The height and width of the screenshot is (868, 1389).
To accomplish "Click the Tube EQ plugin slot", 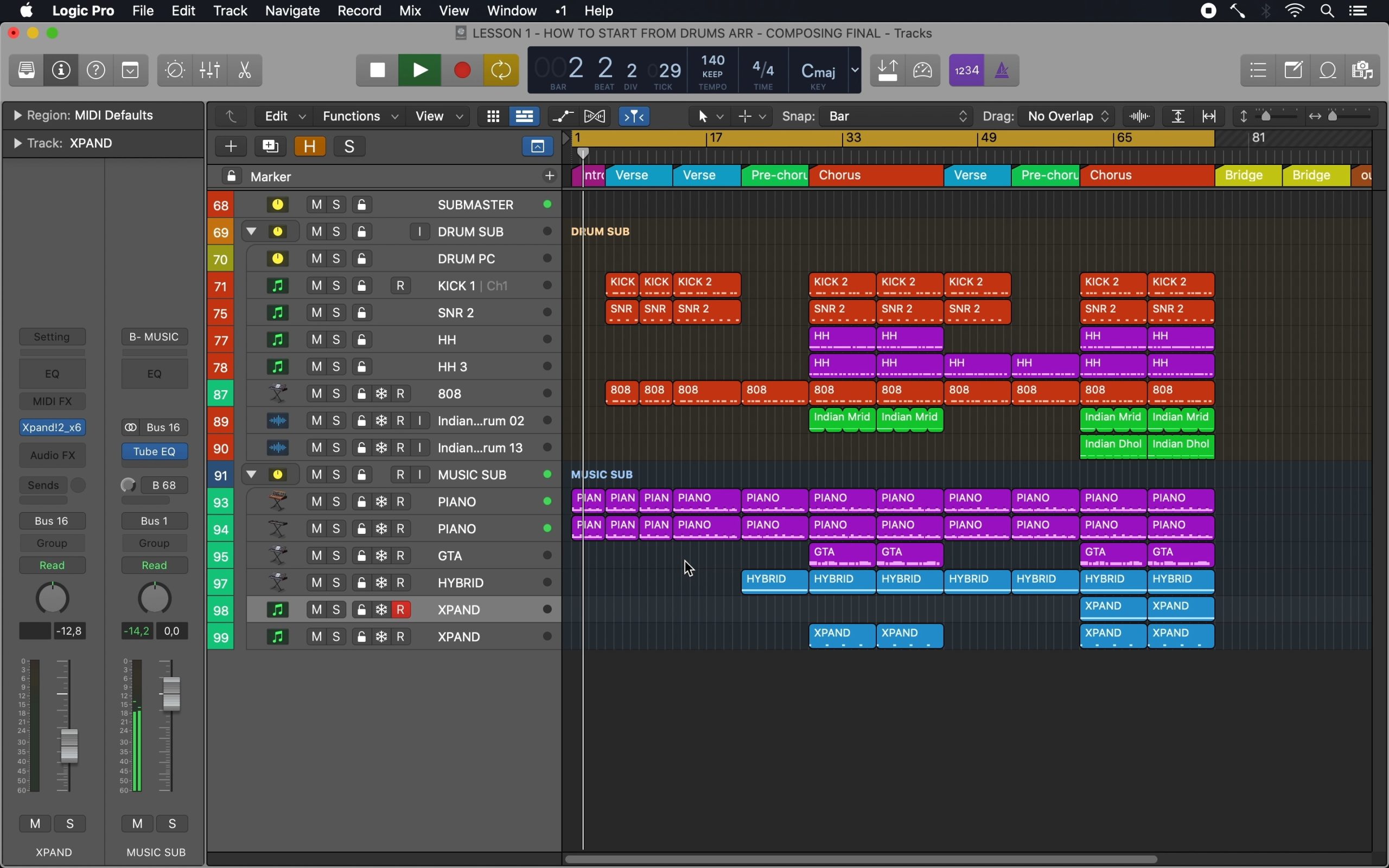I will point(155,452).
